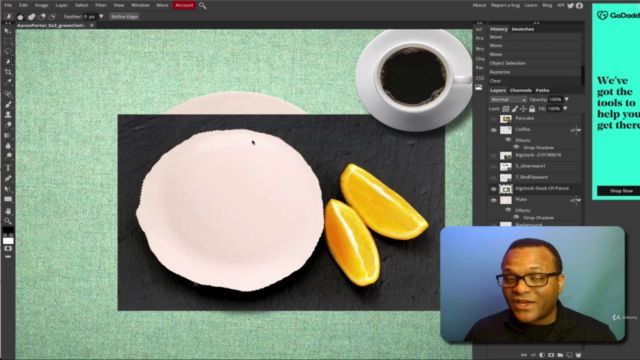Image resolution: width=640 pixels, height=360 pixels.
Task: Hide the Plate layer
Action: 493,200
